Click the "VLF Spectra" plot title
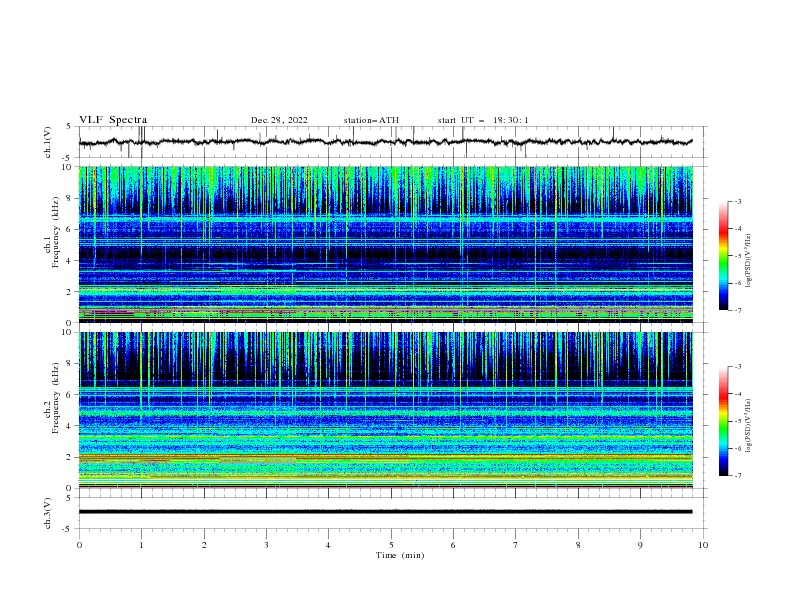Viewport: 792px width, 612px height. click(x=113, y=120)
